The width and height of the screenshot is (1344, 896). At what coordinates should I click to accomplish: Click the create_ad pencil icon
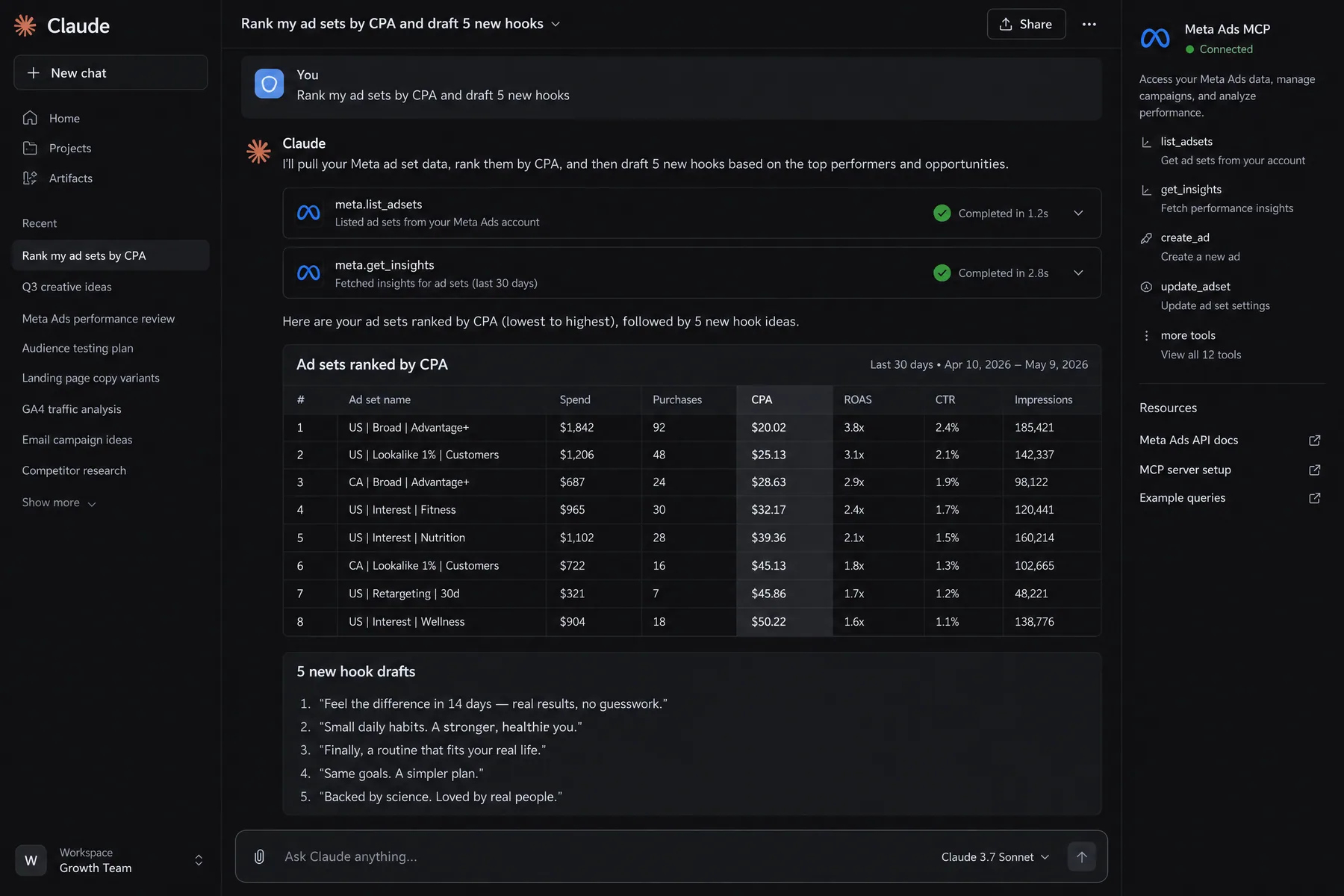(1146, 237)
